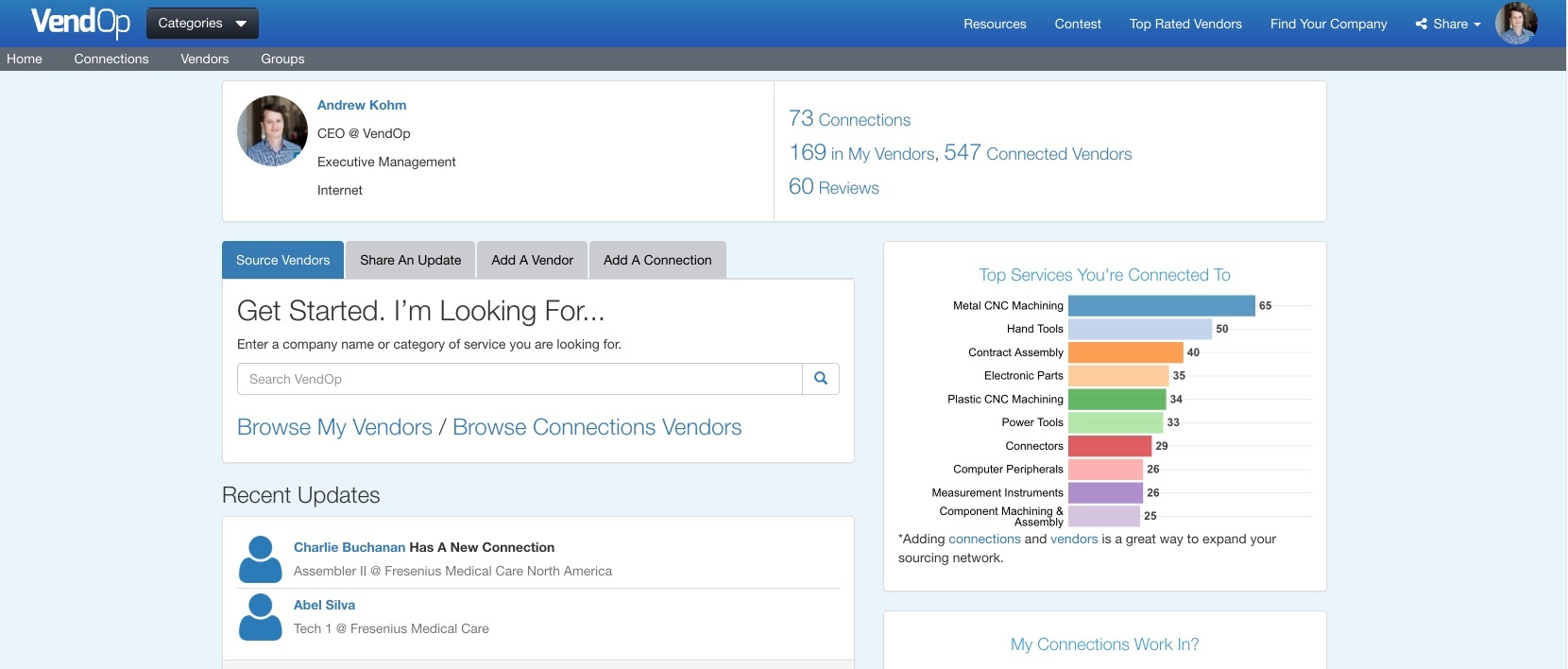Click the Component Machining & Assembly bar
Image resolution: width=1568 pixels, height=669 pixels.
pyautogui.click(x=1104, y=516)
